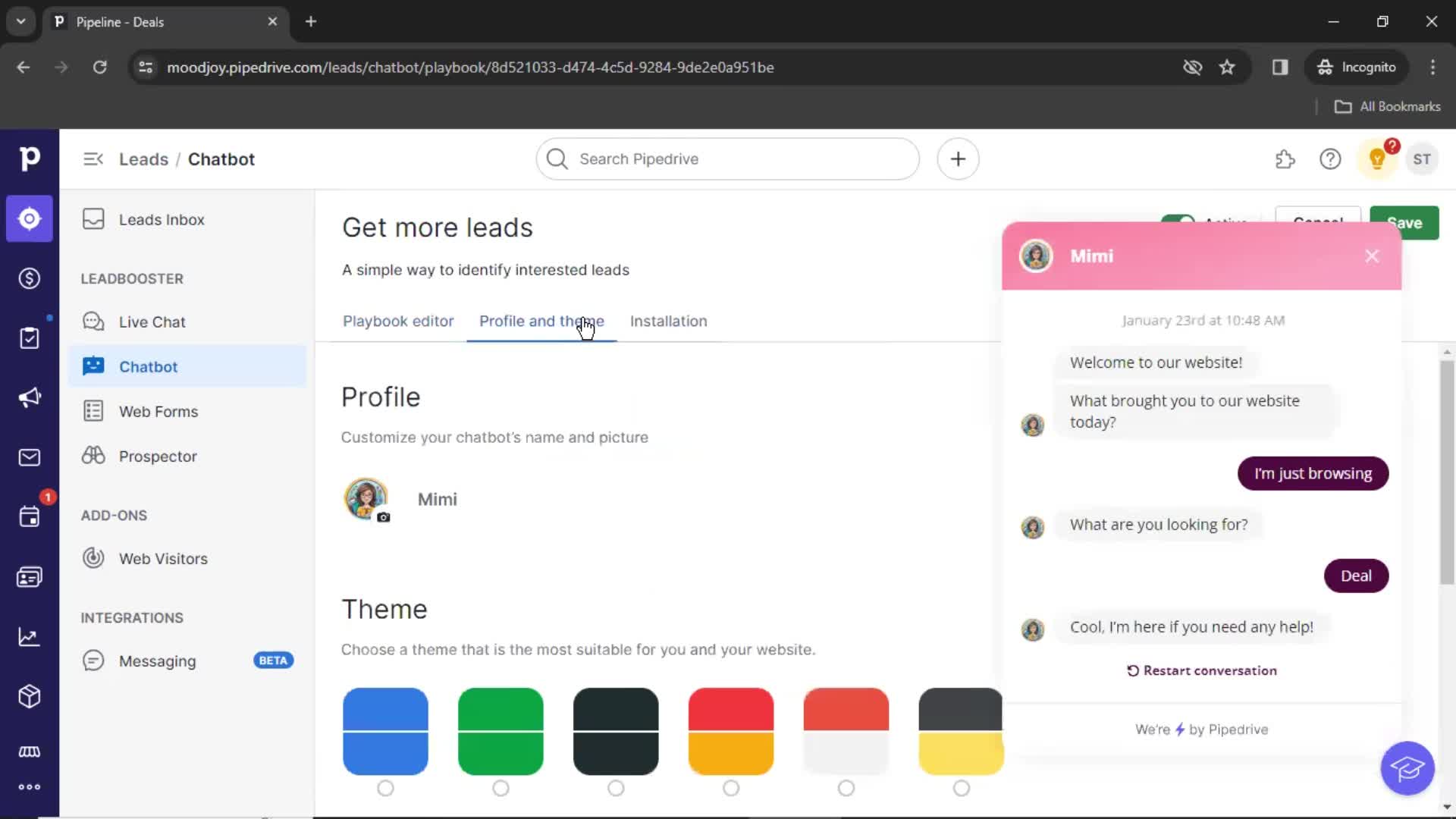
Task: Open a new browser tab
Action: click(x=311, y=21)
